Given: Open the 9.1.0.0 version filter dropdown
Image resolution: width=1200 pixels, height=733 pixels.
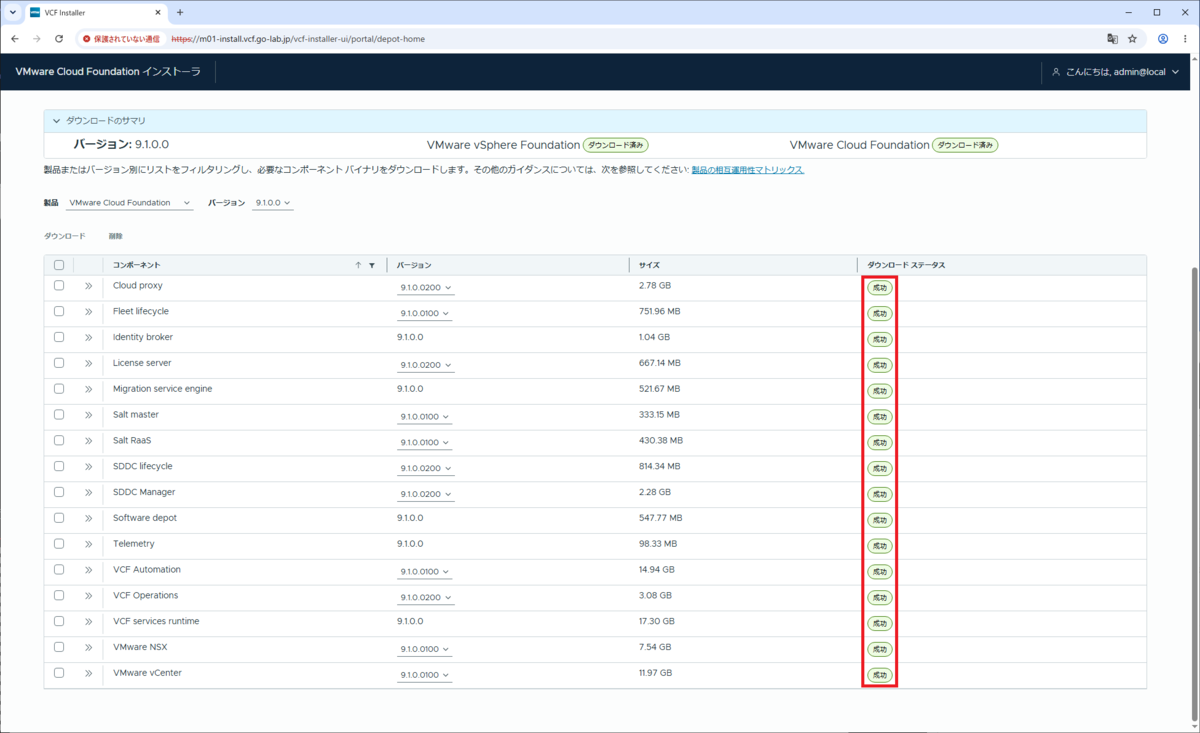Looking at the screenshot, I should (273, 203).
